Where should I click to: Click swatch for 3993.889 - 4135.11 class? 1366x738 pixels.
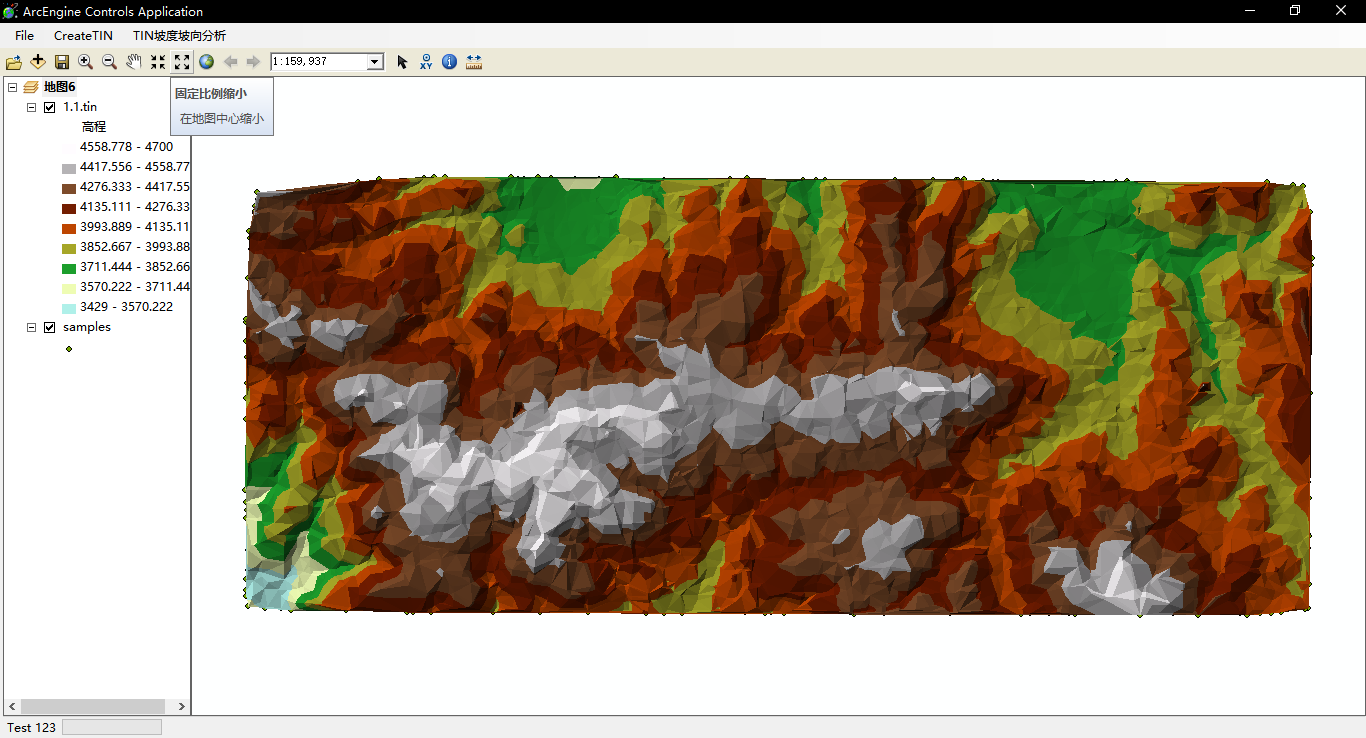tap(69, 228)
